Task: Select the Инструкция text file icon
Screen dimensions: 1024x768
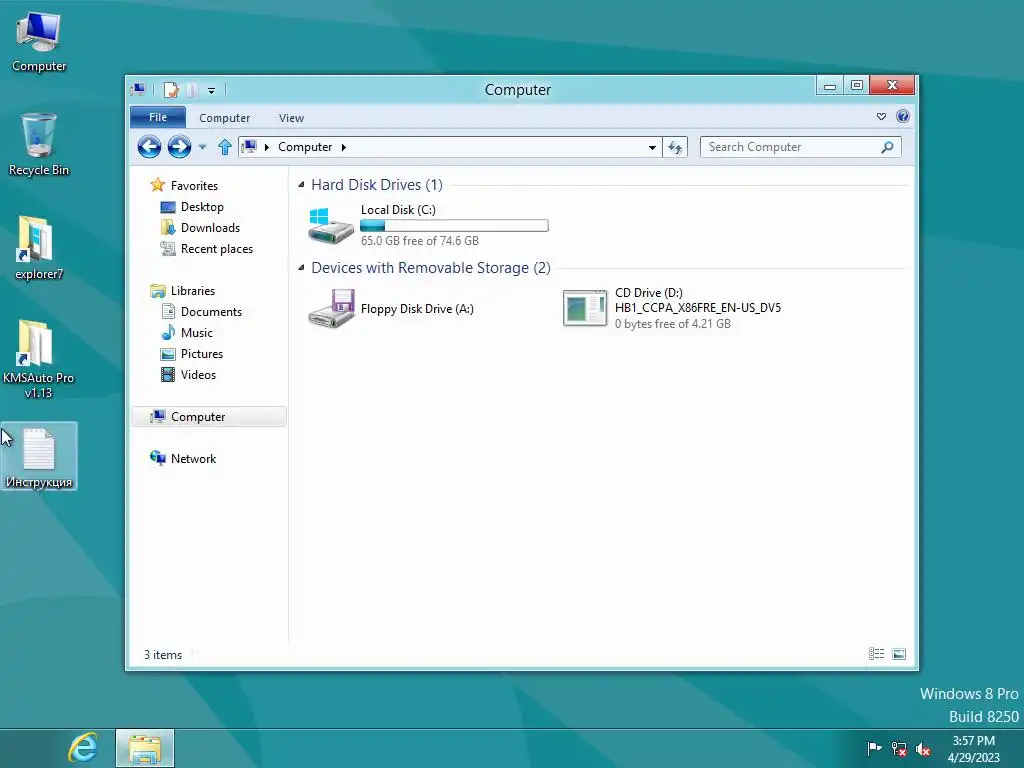Action: pyautogui.click(x=39, y=456)
